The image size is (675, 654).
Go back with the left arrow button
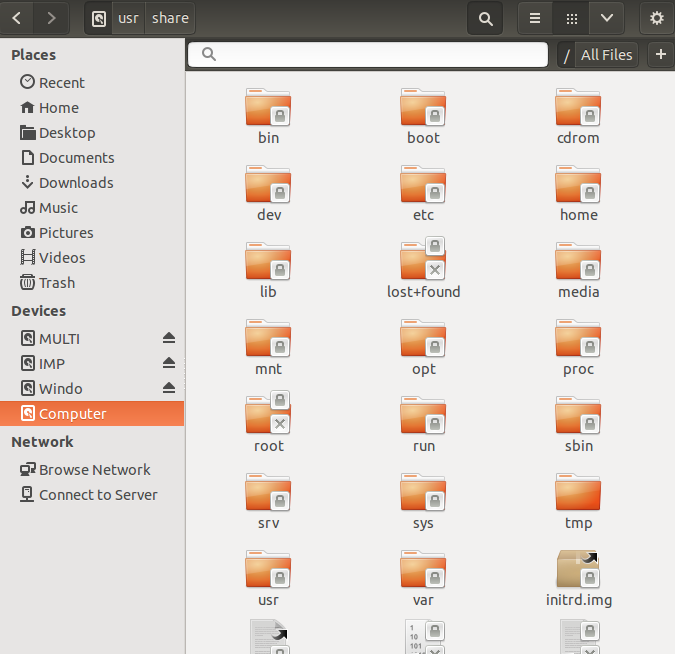click(17, 18)
